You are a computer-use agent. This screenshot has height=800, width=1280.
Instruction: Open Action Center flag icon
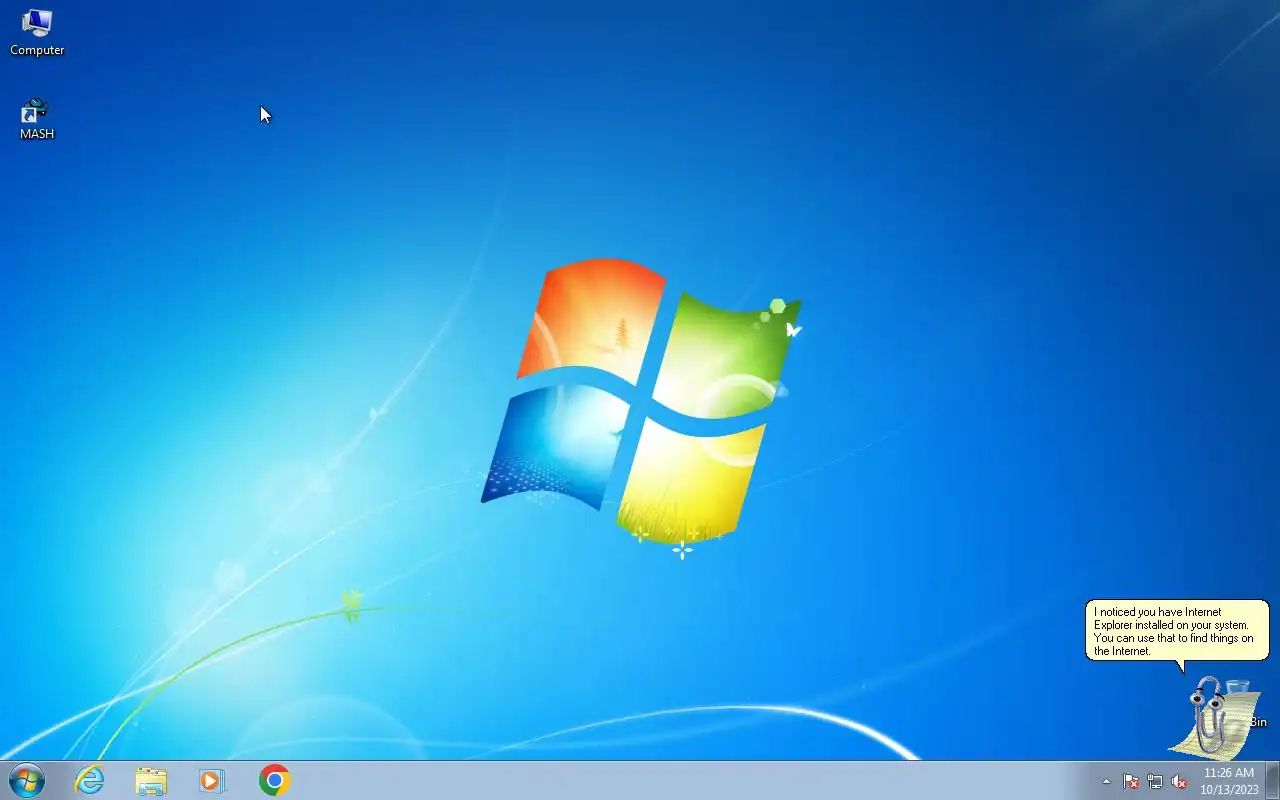click(x=1131, y=781)
